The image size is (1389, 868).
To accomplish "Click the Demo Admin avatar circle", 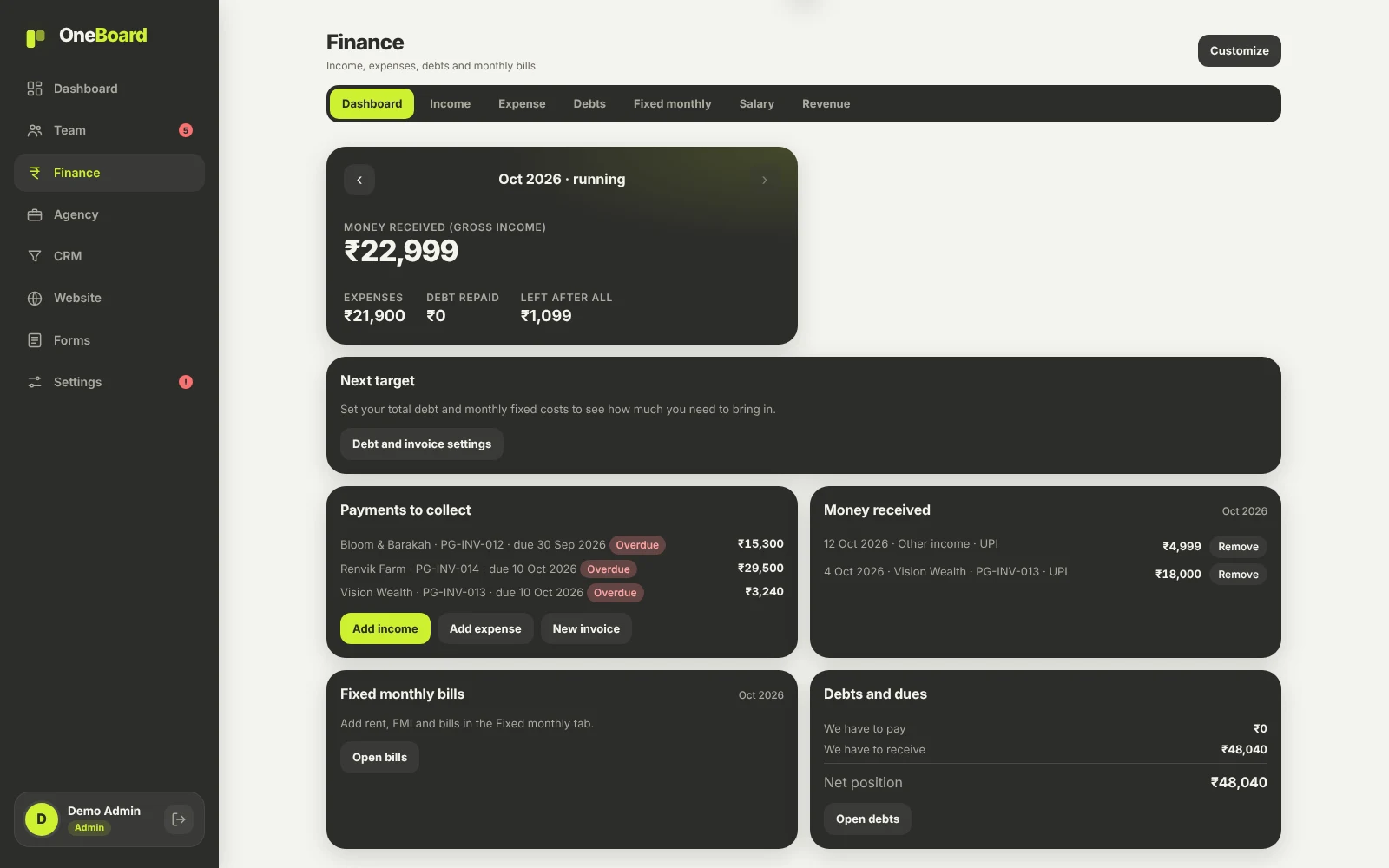I will coord(42,819).
